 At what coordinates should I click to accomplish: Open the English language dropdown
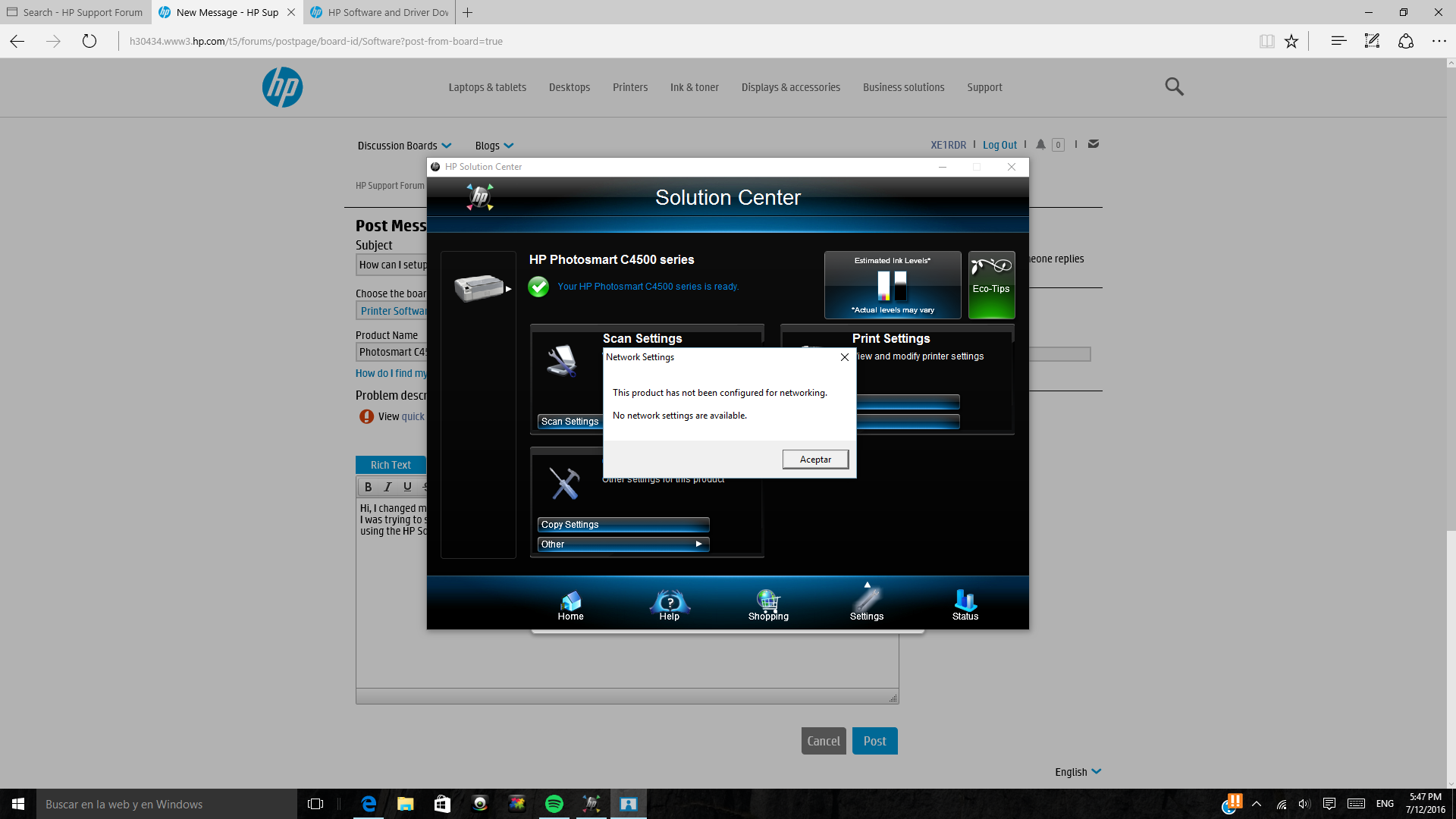coord(1078,772)
